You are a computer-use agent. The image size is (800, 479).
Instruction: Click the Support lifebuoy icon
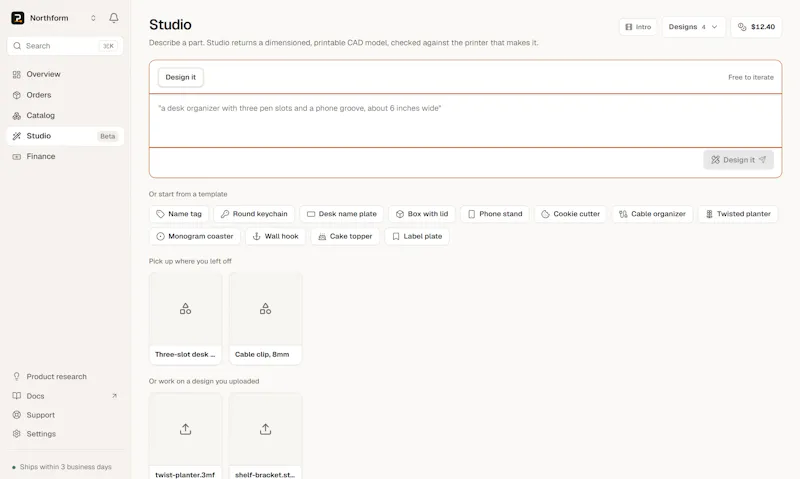[x=17, y=415]
